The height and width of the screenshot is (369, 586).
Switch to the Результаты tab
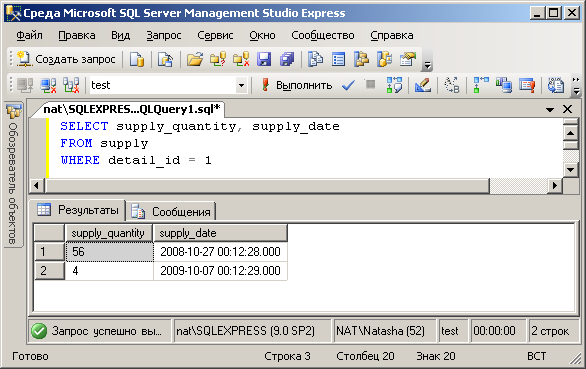pos(77,210)
